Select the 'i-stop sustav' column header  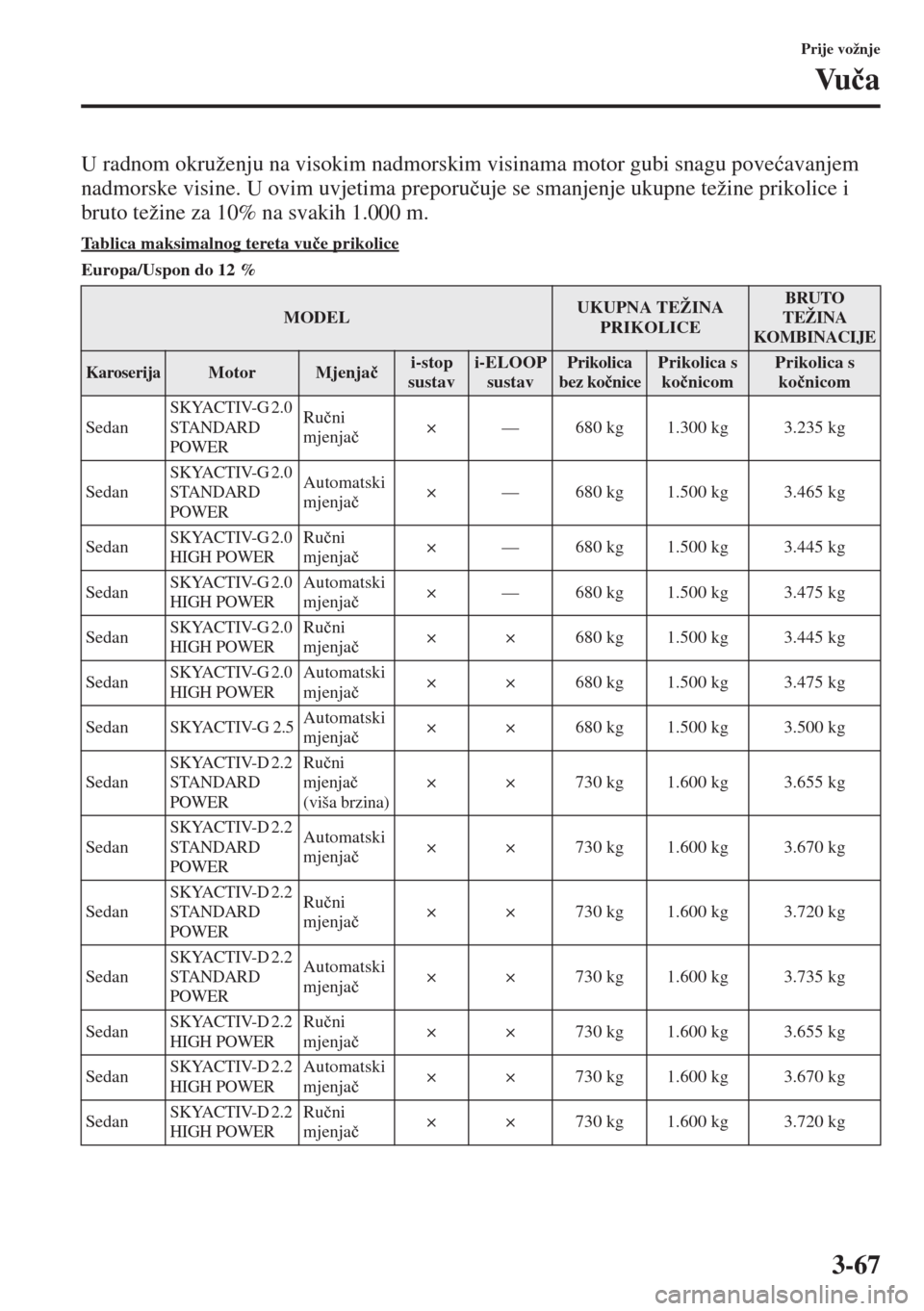coord(432,373)
